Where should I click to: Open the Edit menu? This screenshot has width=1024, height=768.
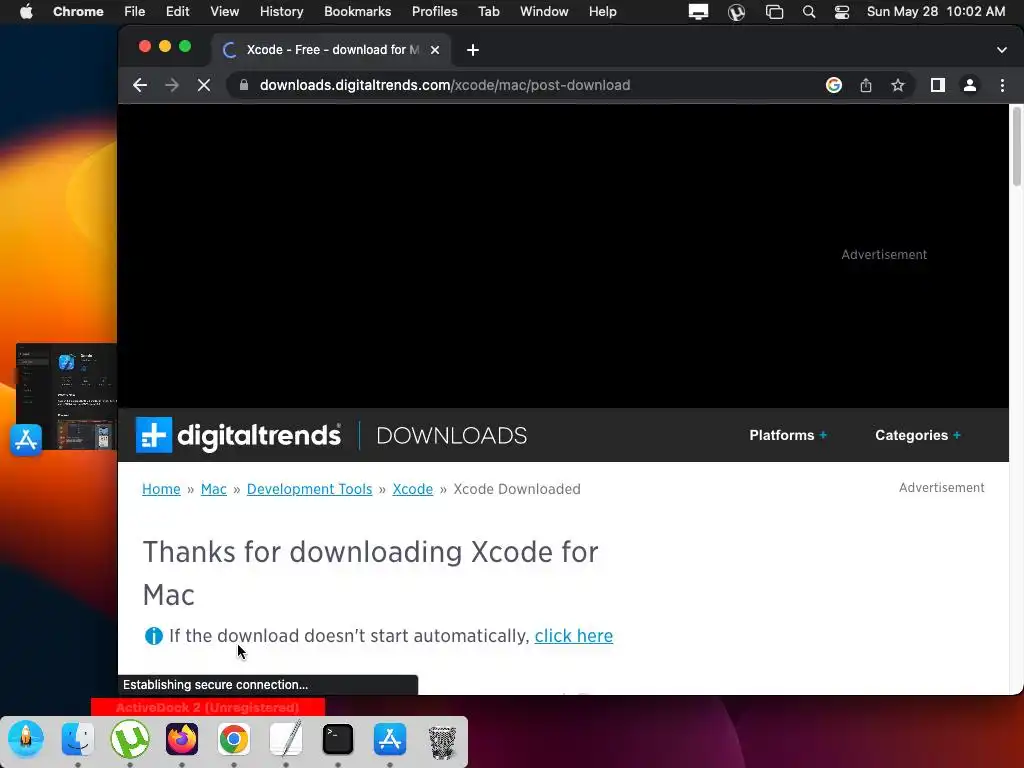177,12
